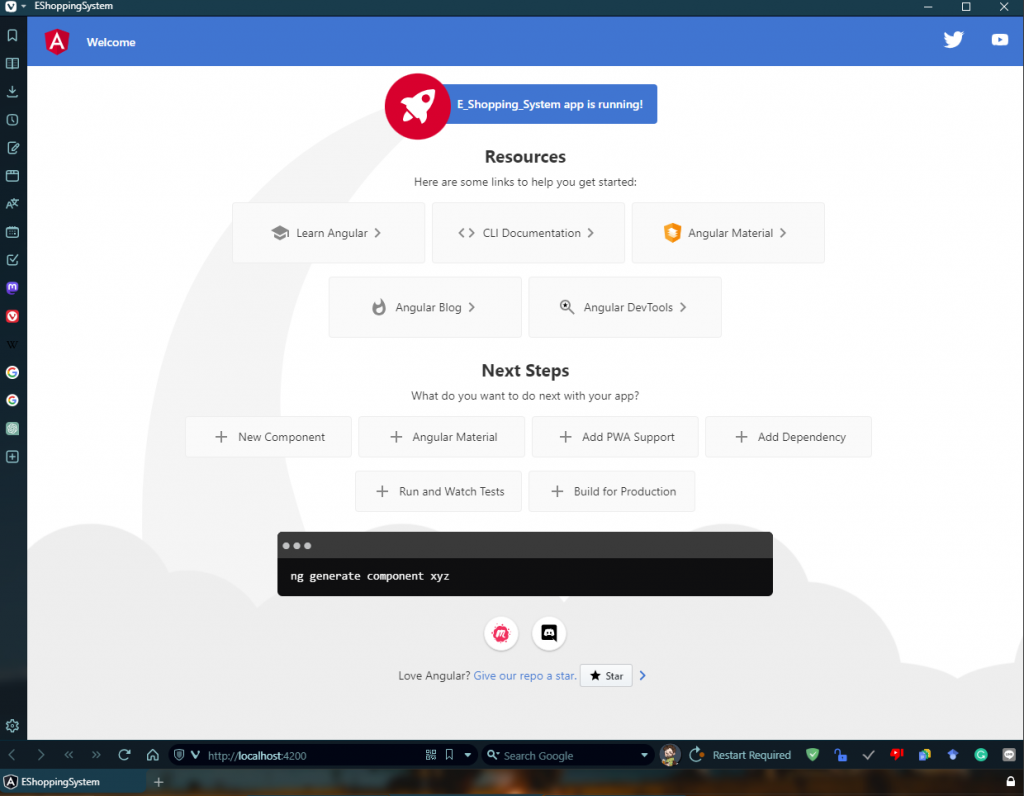Screen dimensions: 1024x796
Task: Open the Reading List panel
Action: click(x=12, y=63)
